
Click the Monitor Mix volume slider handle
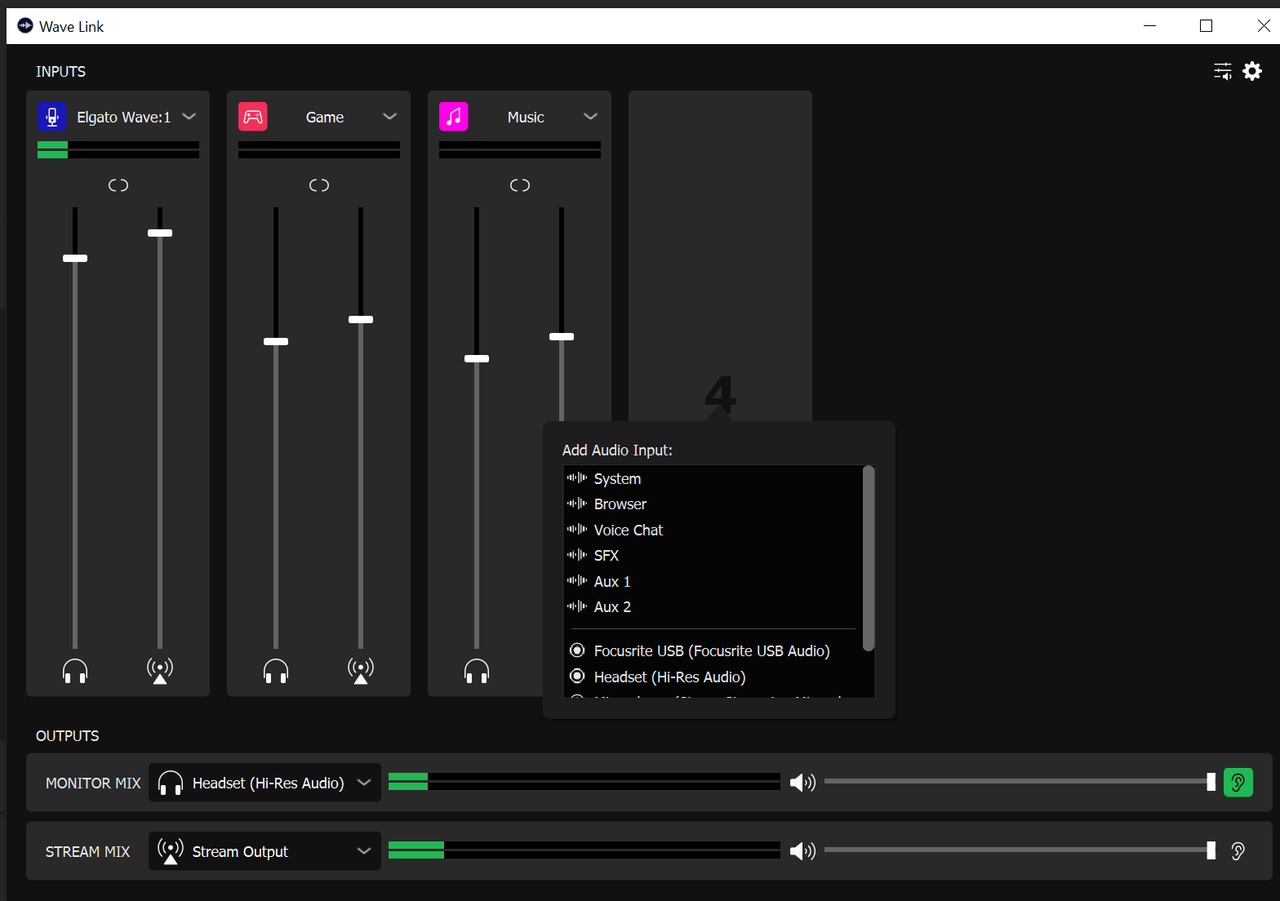(x=1211, y=782)
